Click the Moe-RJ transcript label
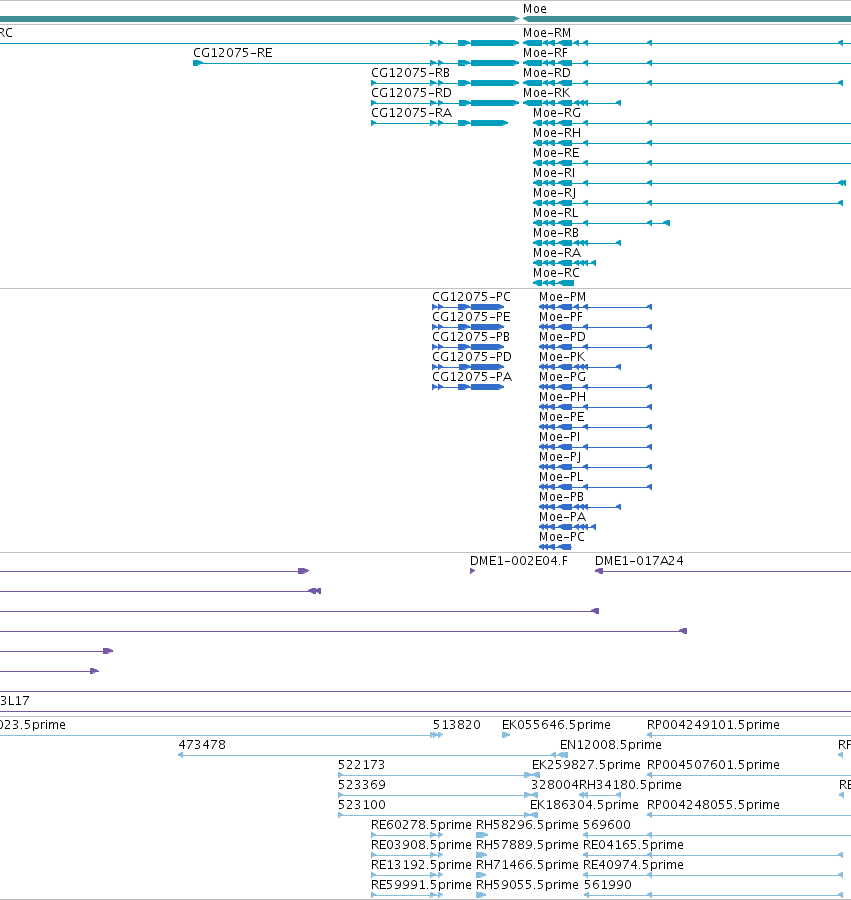The image size is (851, 900). 554,193
